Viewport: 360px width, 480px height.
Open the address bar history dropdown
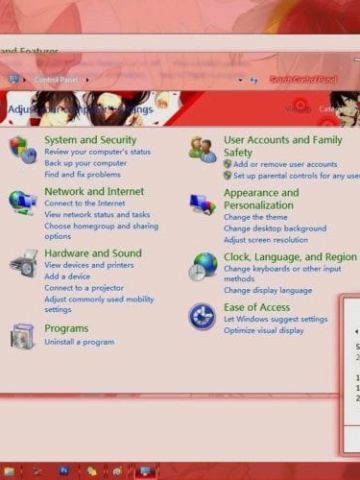(240, 80)
